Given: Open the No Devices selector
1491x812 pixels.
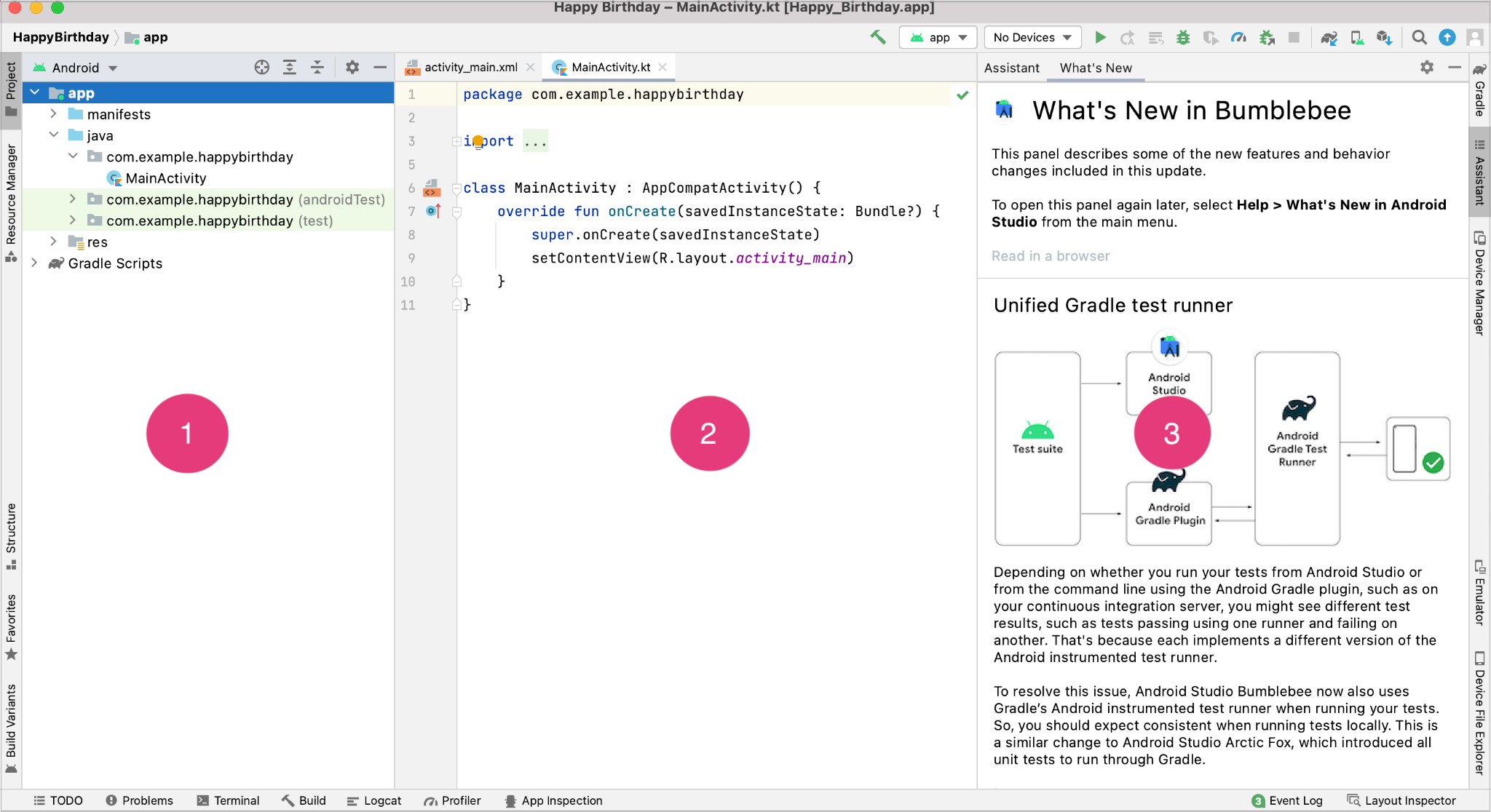Looking at the screenshot, I should [x=1032, y=37].
